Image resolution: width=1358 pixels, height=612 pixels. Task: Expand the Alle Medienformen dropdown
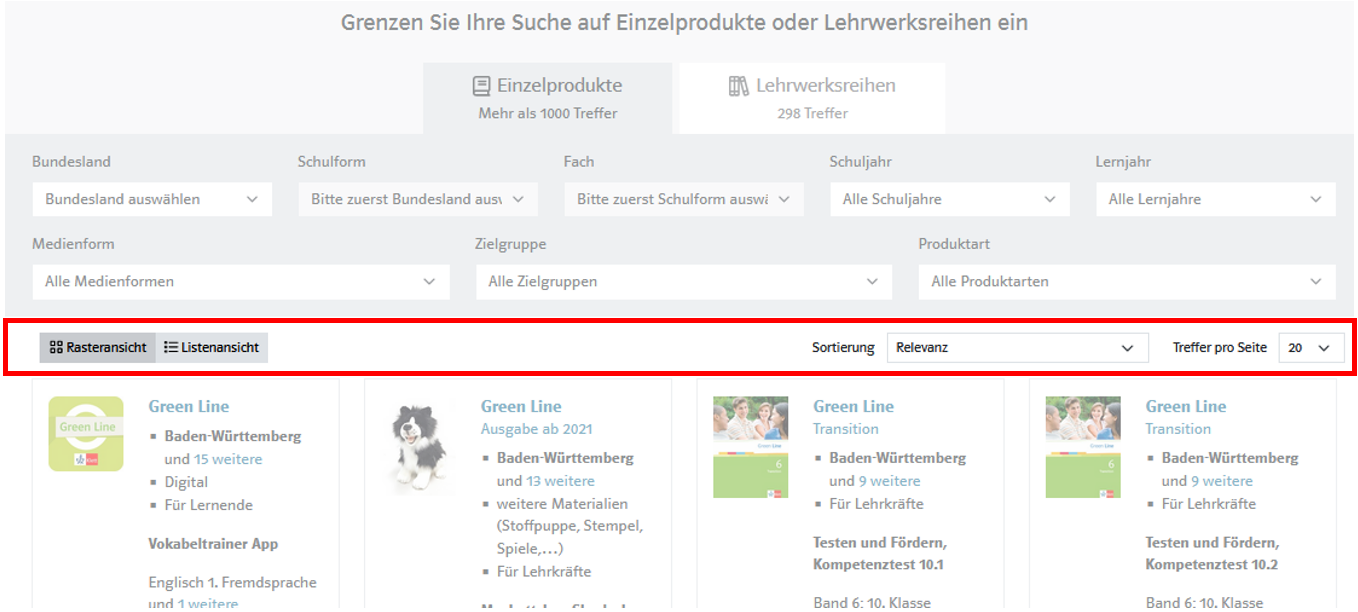point(241,281)
